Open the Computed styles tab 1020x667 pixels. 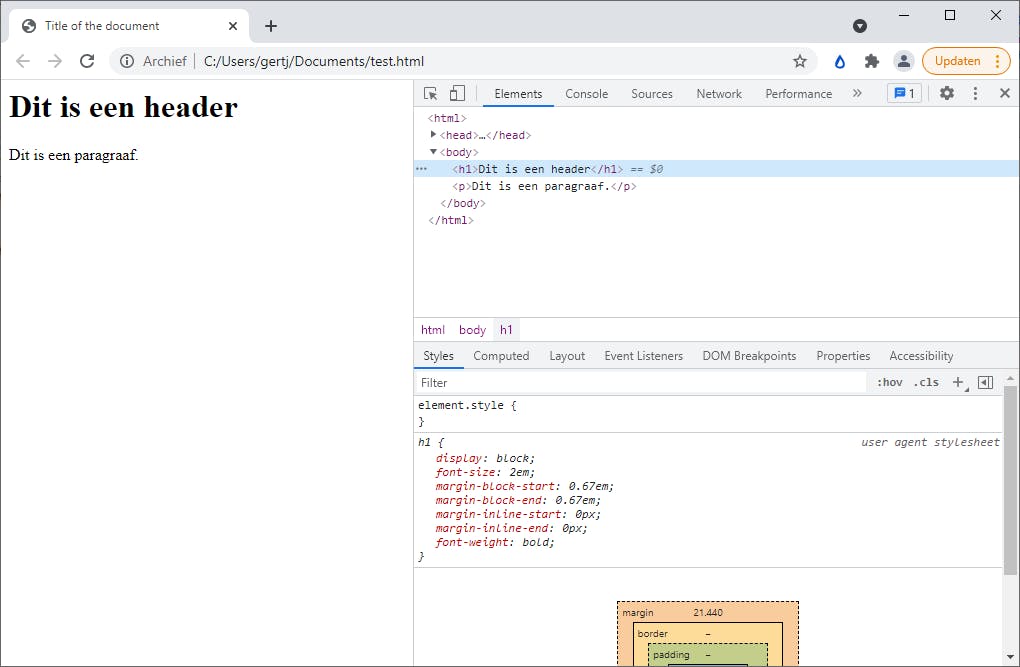click(501, 356)
